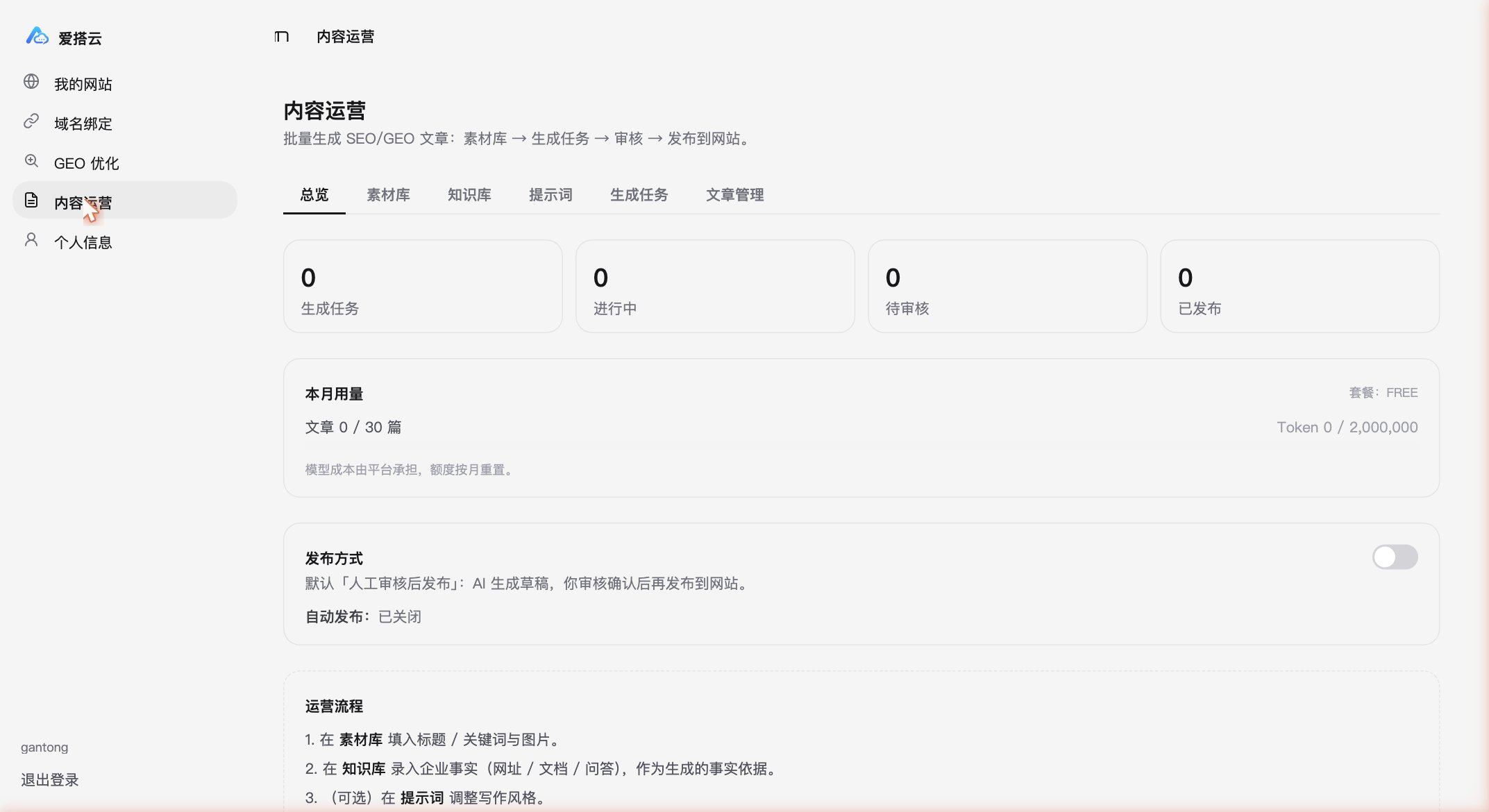Click the 批量生成 SEO/GEO 文章 subtitle

point(518,139)
